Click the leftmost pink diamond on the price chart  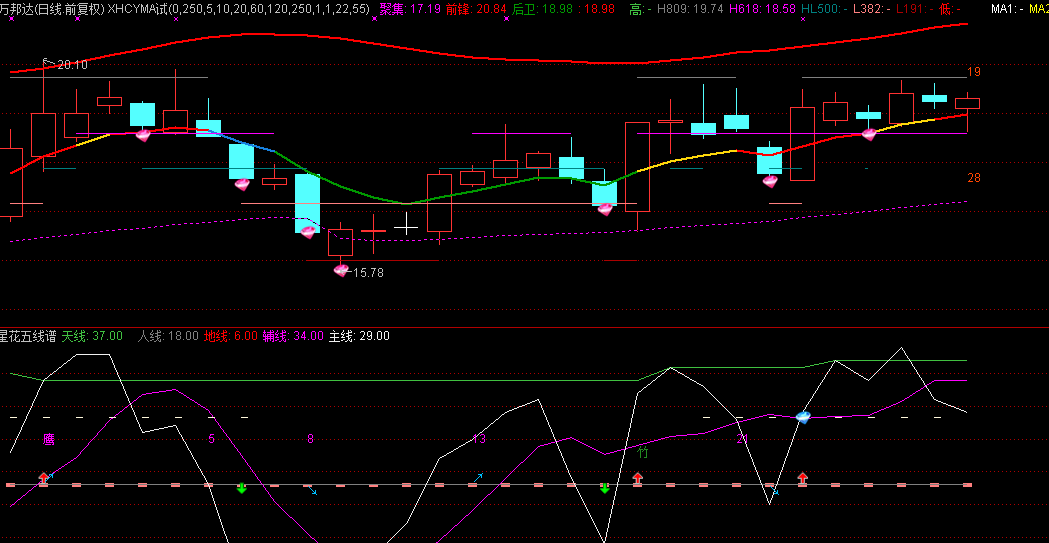[x=143, y=134]
